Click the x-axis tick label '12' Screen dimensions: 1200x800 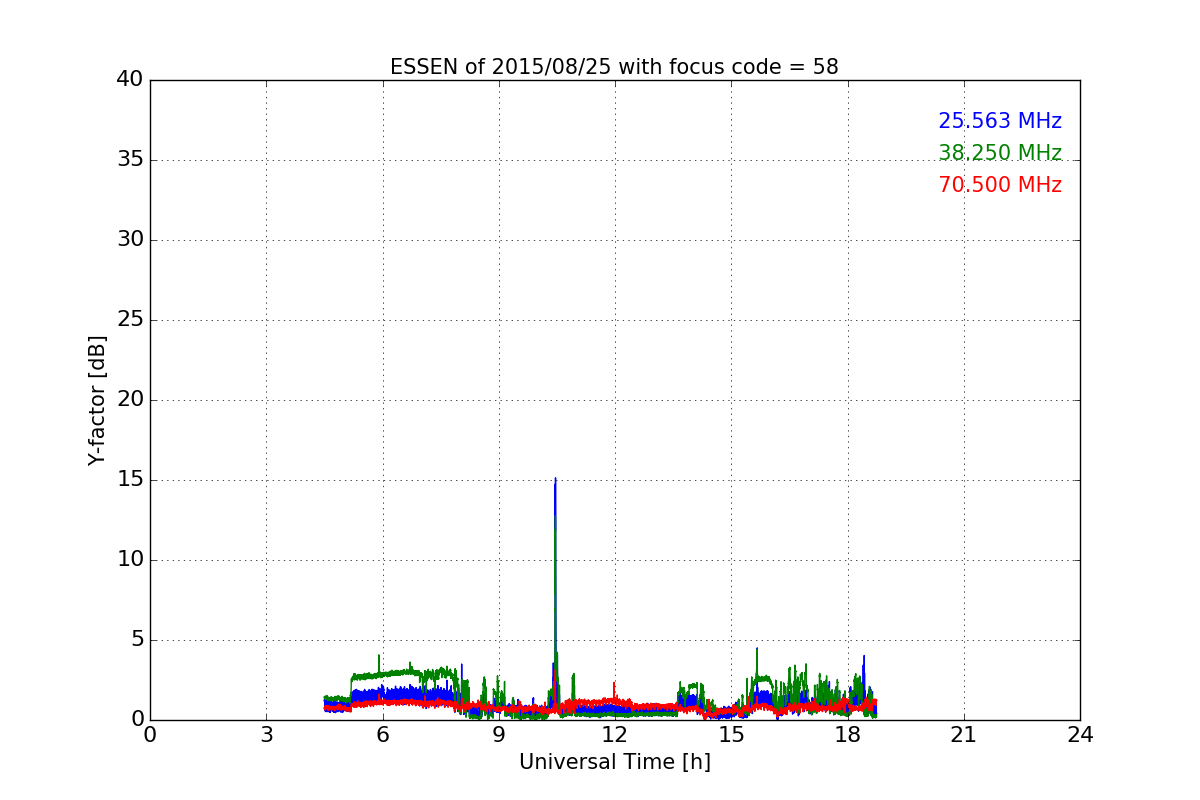tap(615, 735)
